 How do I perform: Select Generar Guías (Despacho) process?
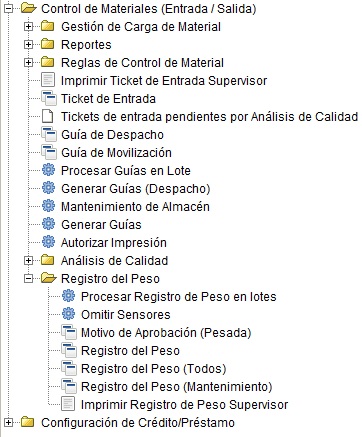[x=136, y=189]
